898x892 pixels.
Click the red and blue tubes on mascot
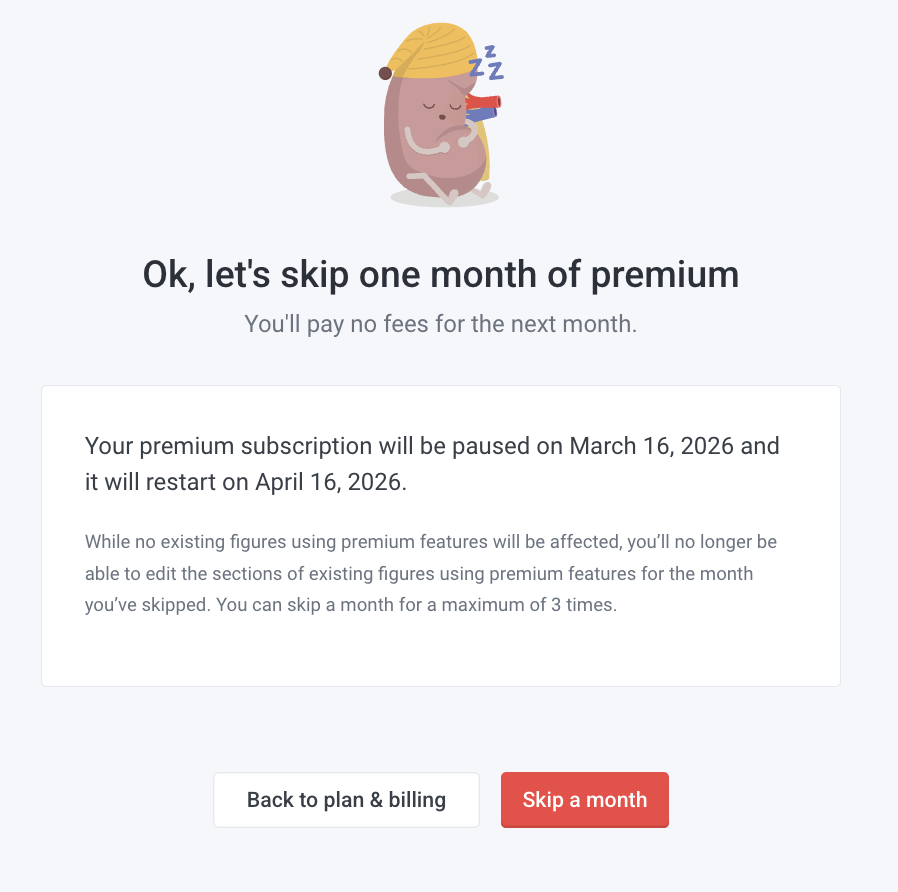pos(488,108)
